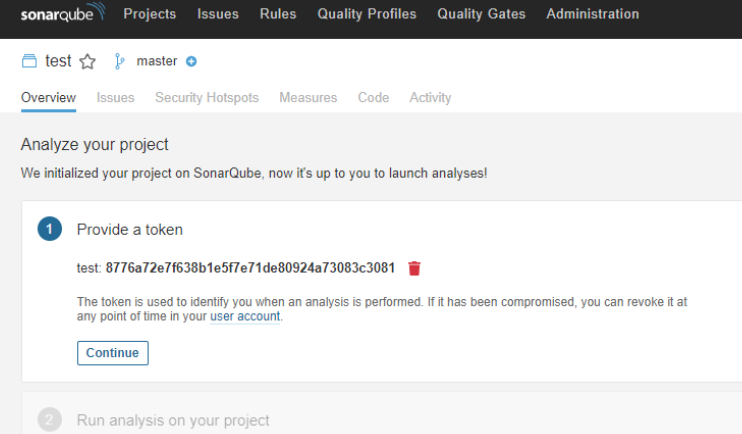Click the step 2 number badge
The image size is (742, 434).
point(49,420)
